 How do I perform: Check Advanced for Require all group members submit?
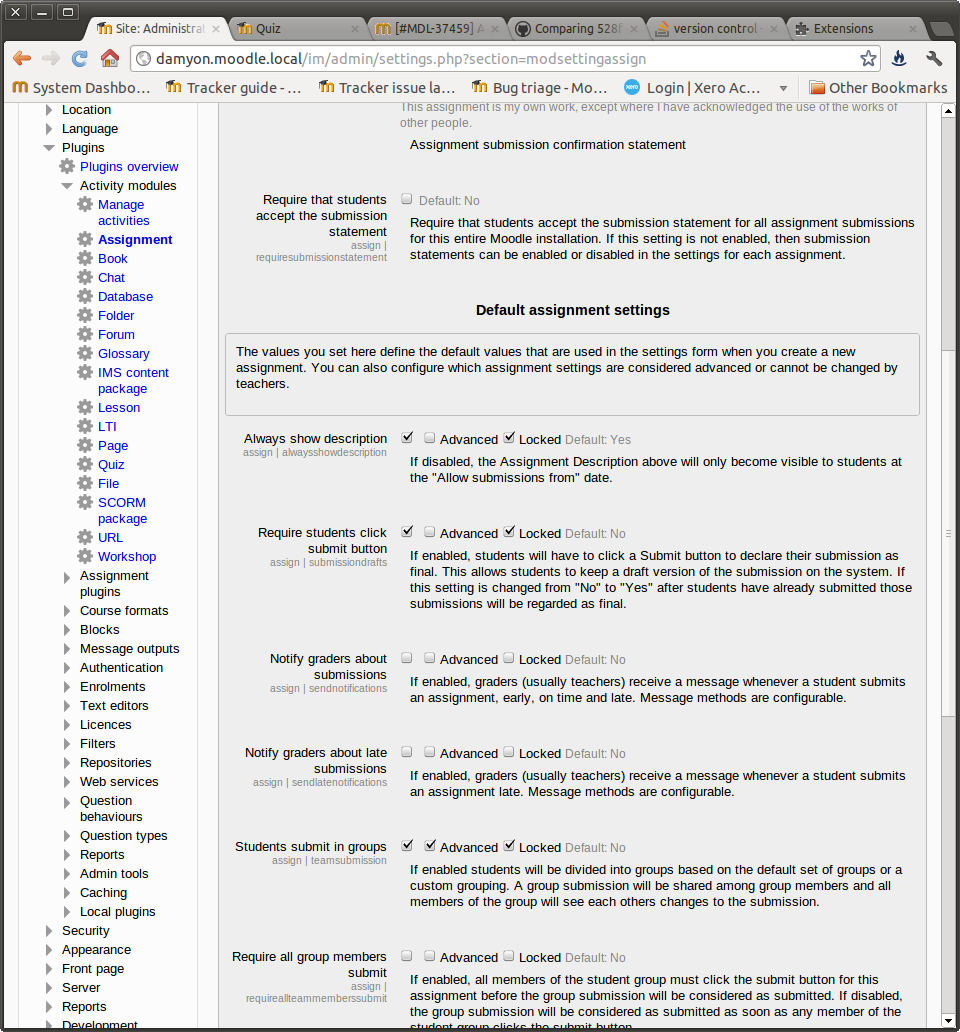click(430, 956)
